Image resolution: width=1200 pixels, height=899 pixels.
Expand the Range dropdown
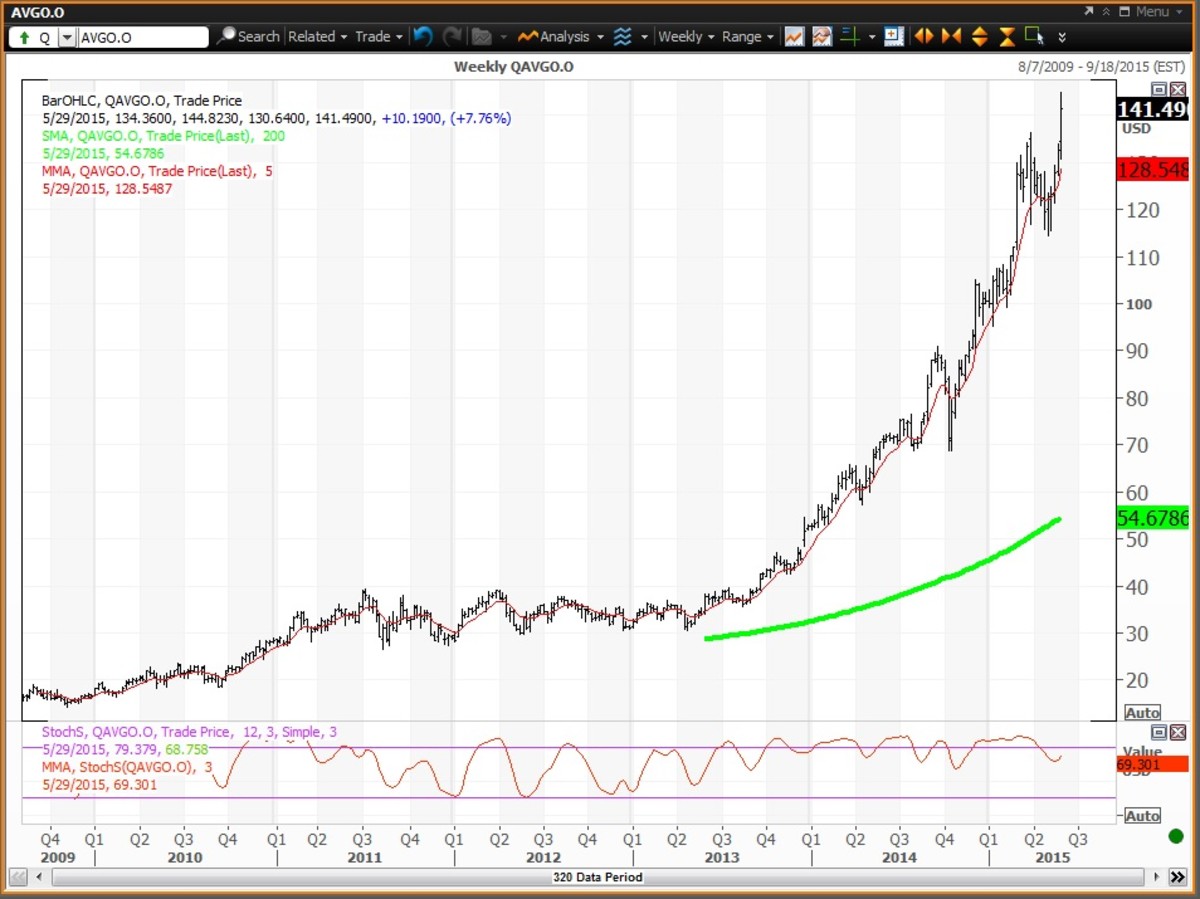pos(747,37)
